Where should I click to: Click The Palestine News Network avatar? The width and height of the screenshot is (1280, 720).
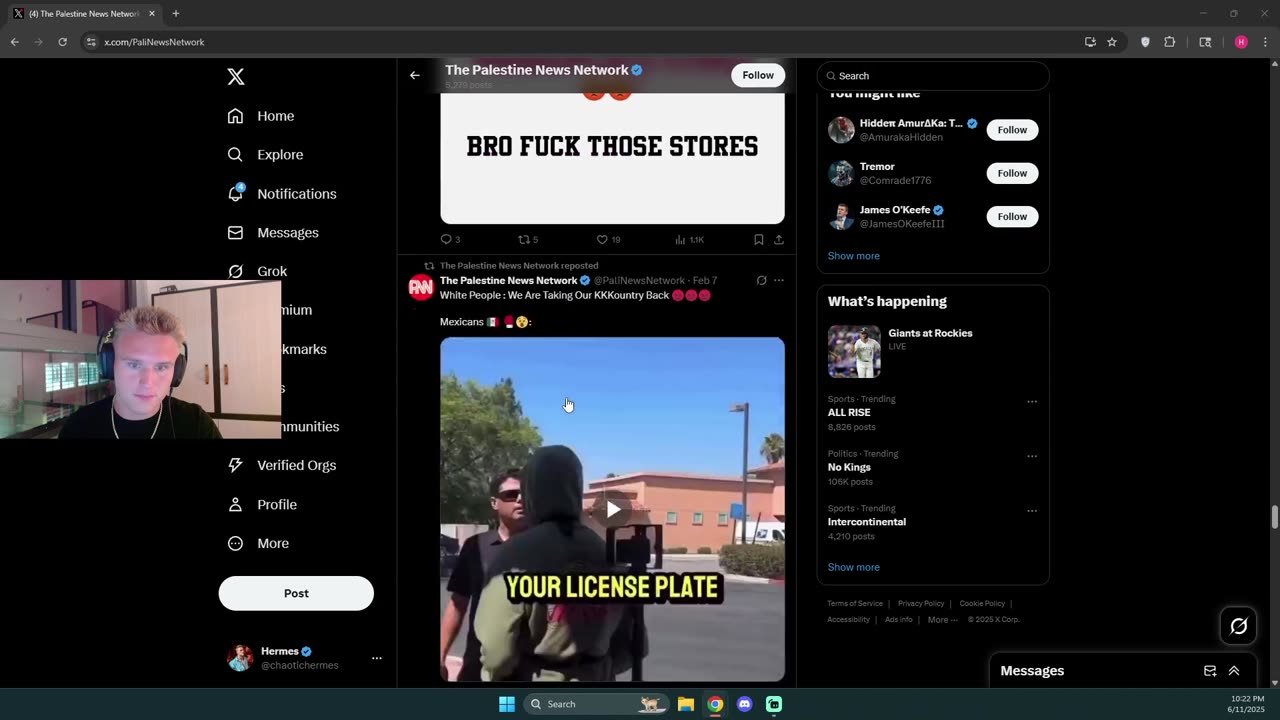pyautogui.click(x=421, y=288)
